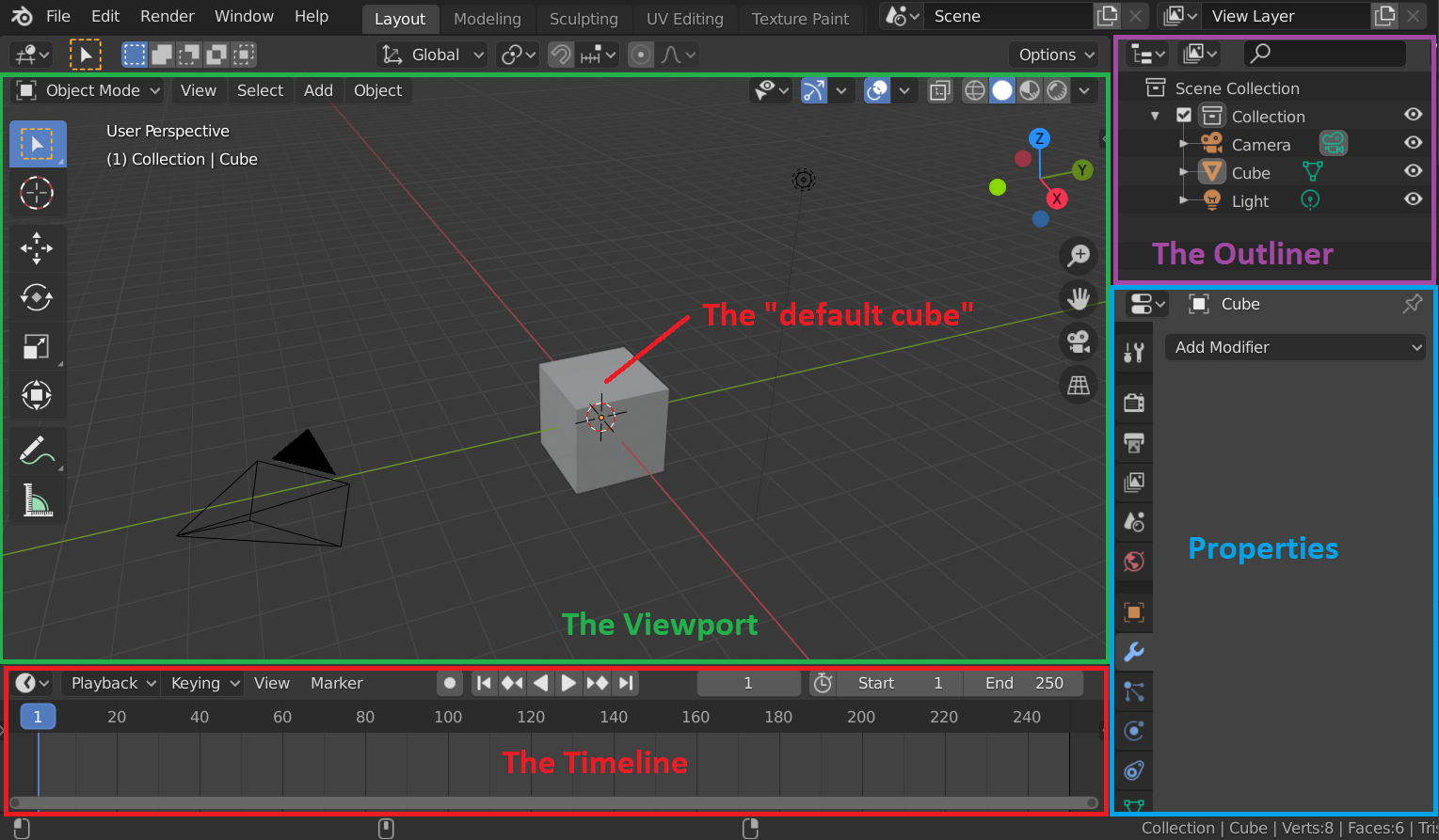Open the Modifiers wrench tab
Screen dimensions: 1439x840
coord(1134,651)
